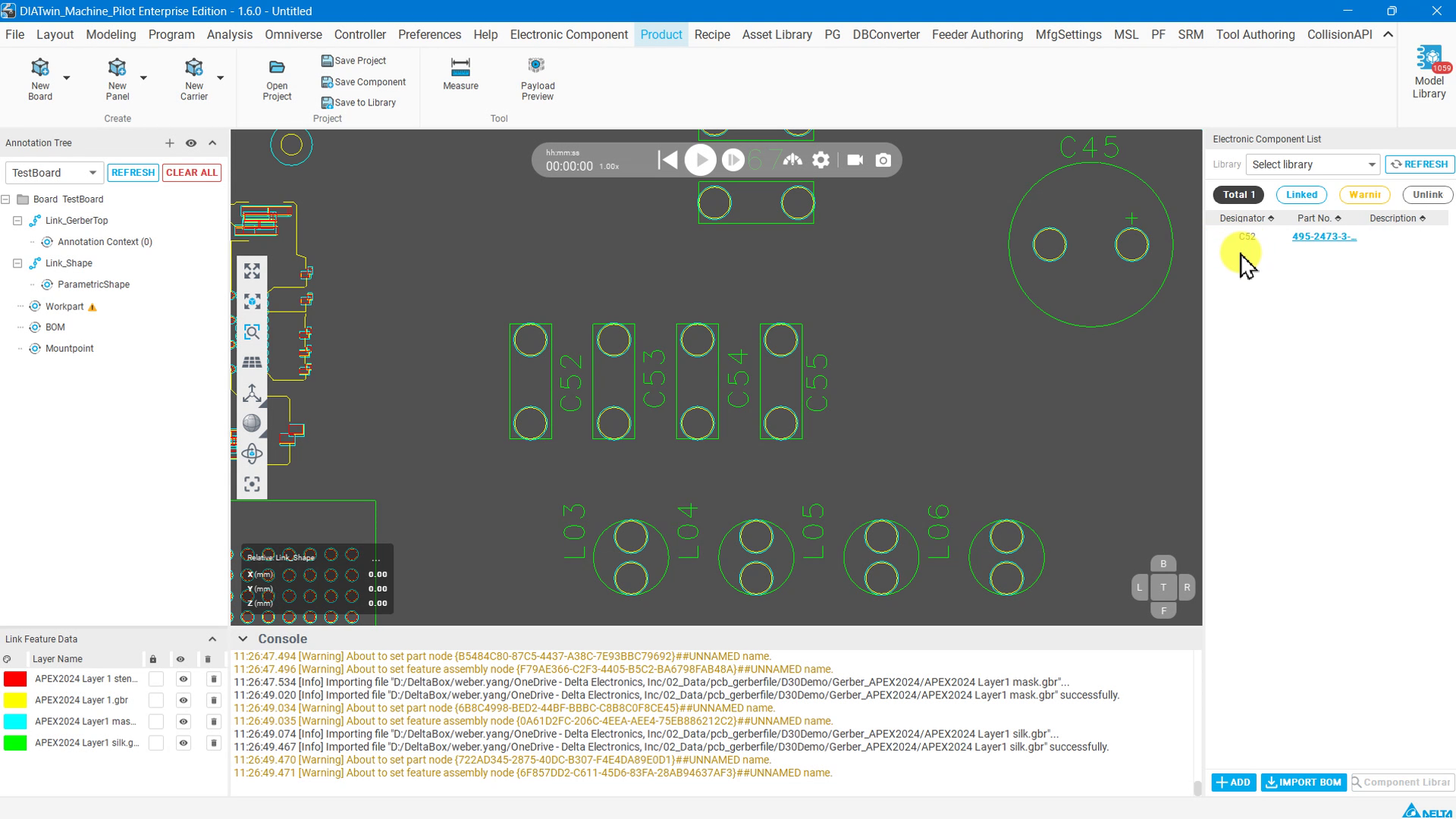Click the IMPORT BOM button

click(1304, 783)
